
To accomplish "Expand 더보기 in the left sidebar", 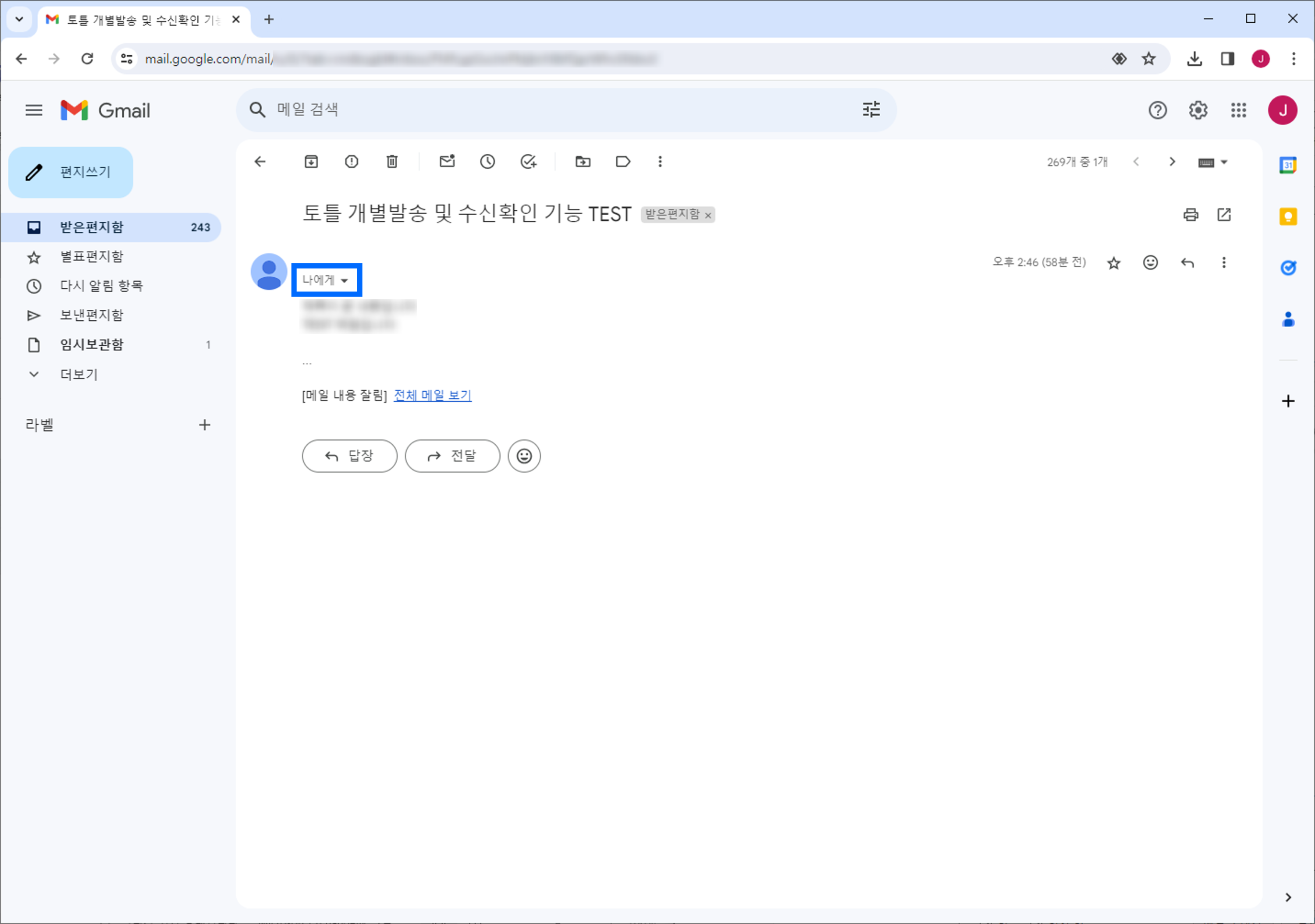I will 78,374.
